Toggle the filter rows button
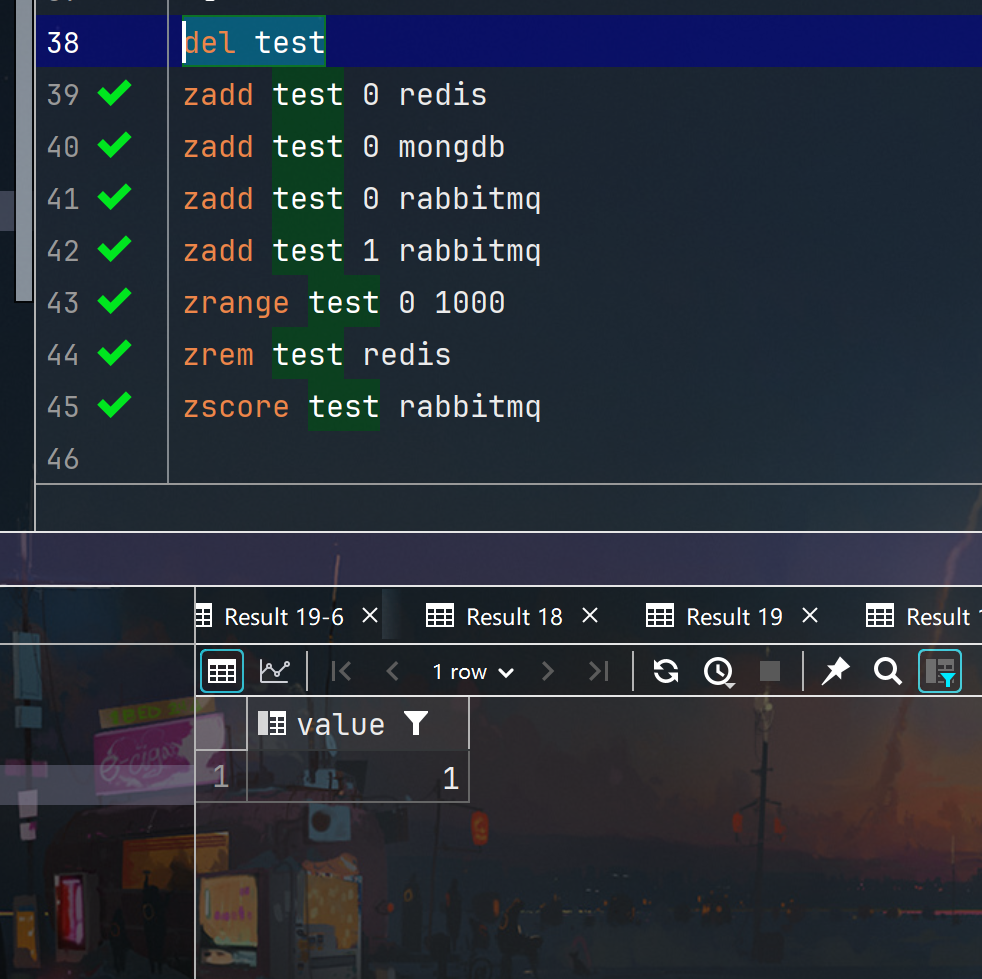 pyautogui.click(x=940, y=671)
